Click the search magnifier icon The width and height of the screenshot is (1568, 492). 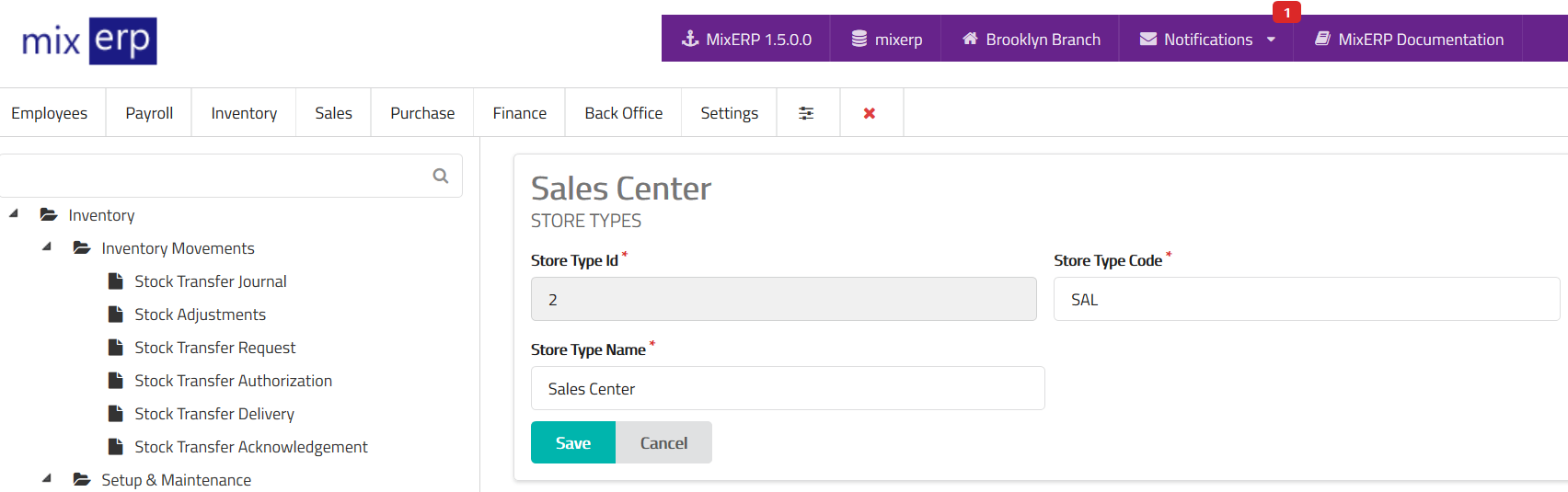441,176
